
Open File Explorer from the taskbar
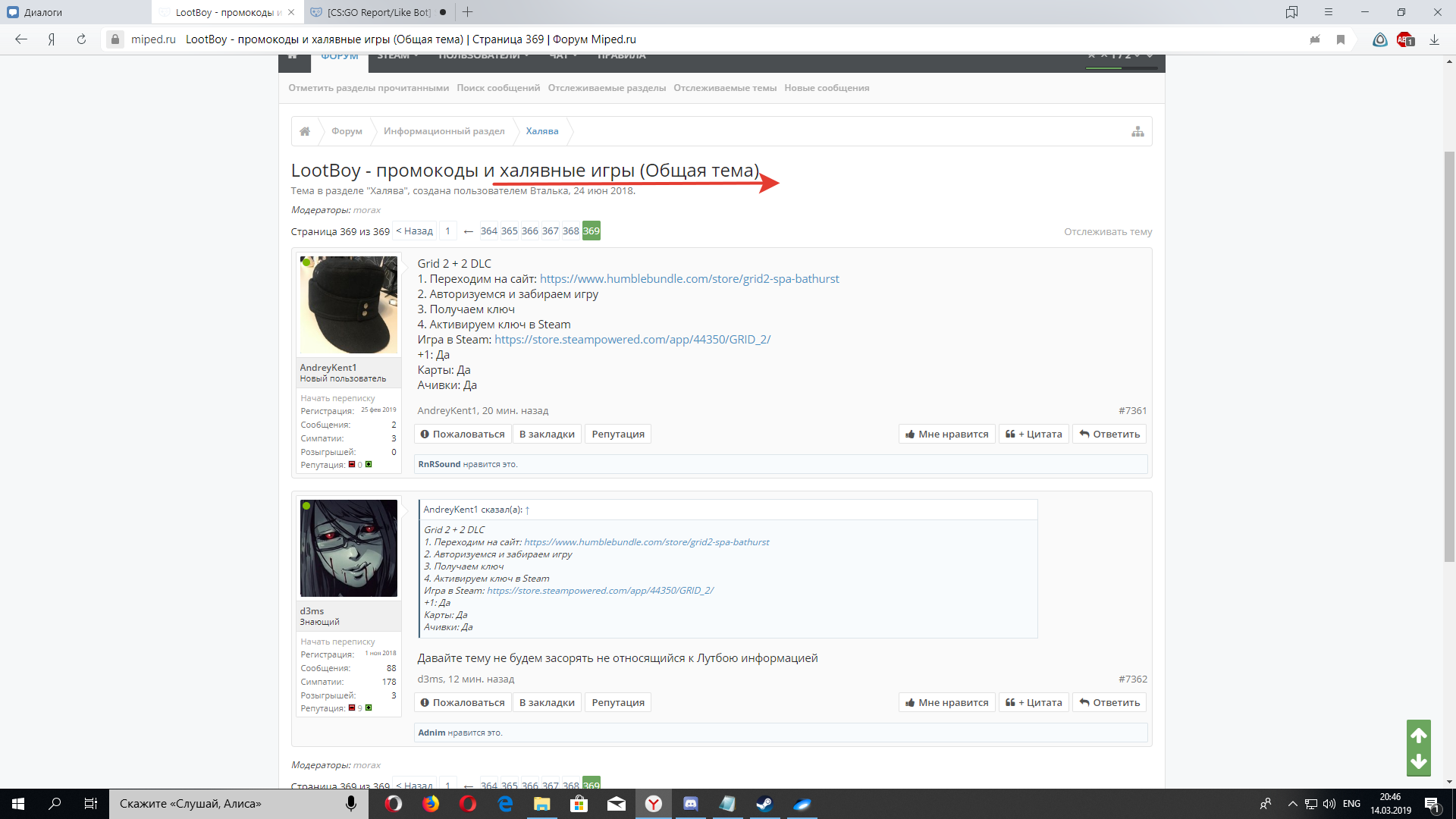click(541, 804)
